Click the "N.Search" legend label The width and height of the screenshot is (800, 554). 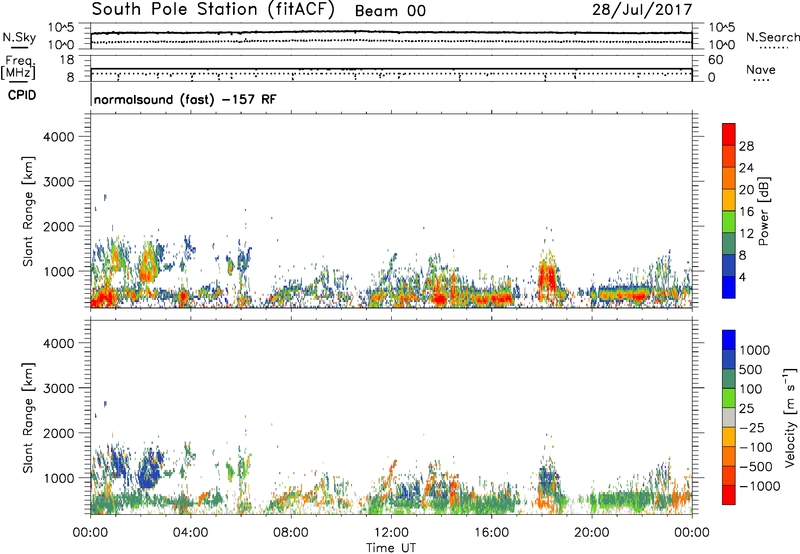773,37
